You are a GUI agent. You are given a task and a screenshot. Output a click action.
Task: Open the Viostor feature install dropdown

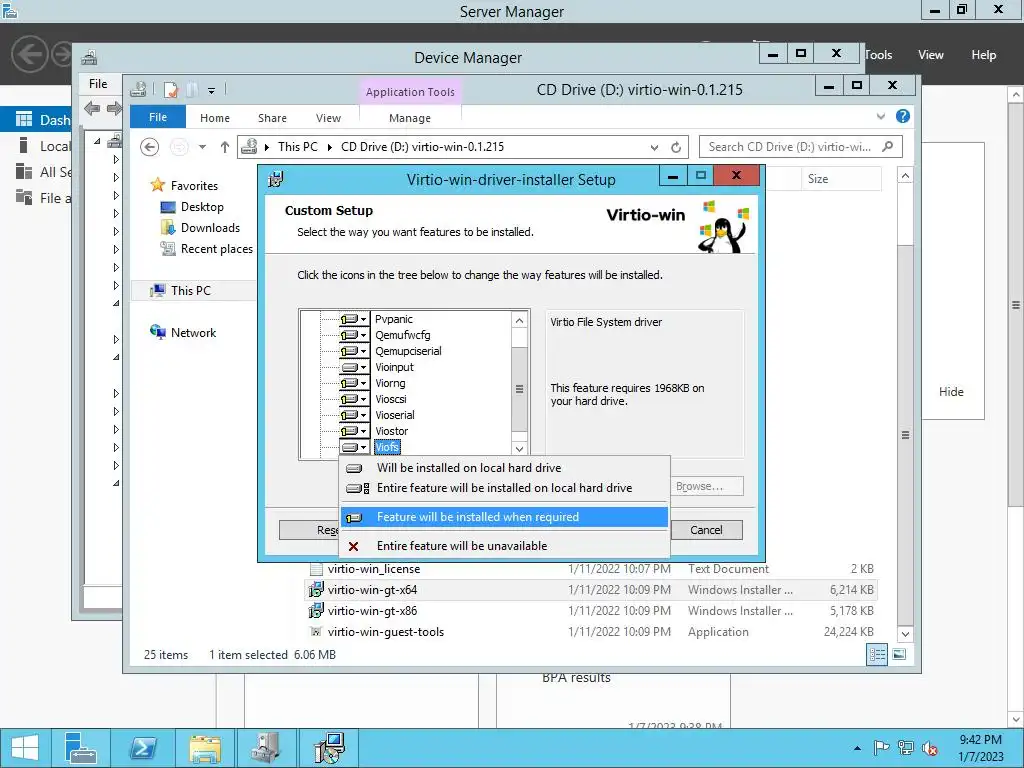(354, 431)
